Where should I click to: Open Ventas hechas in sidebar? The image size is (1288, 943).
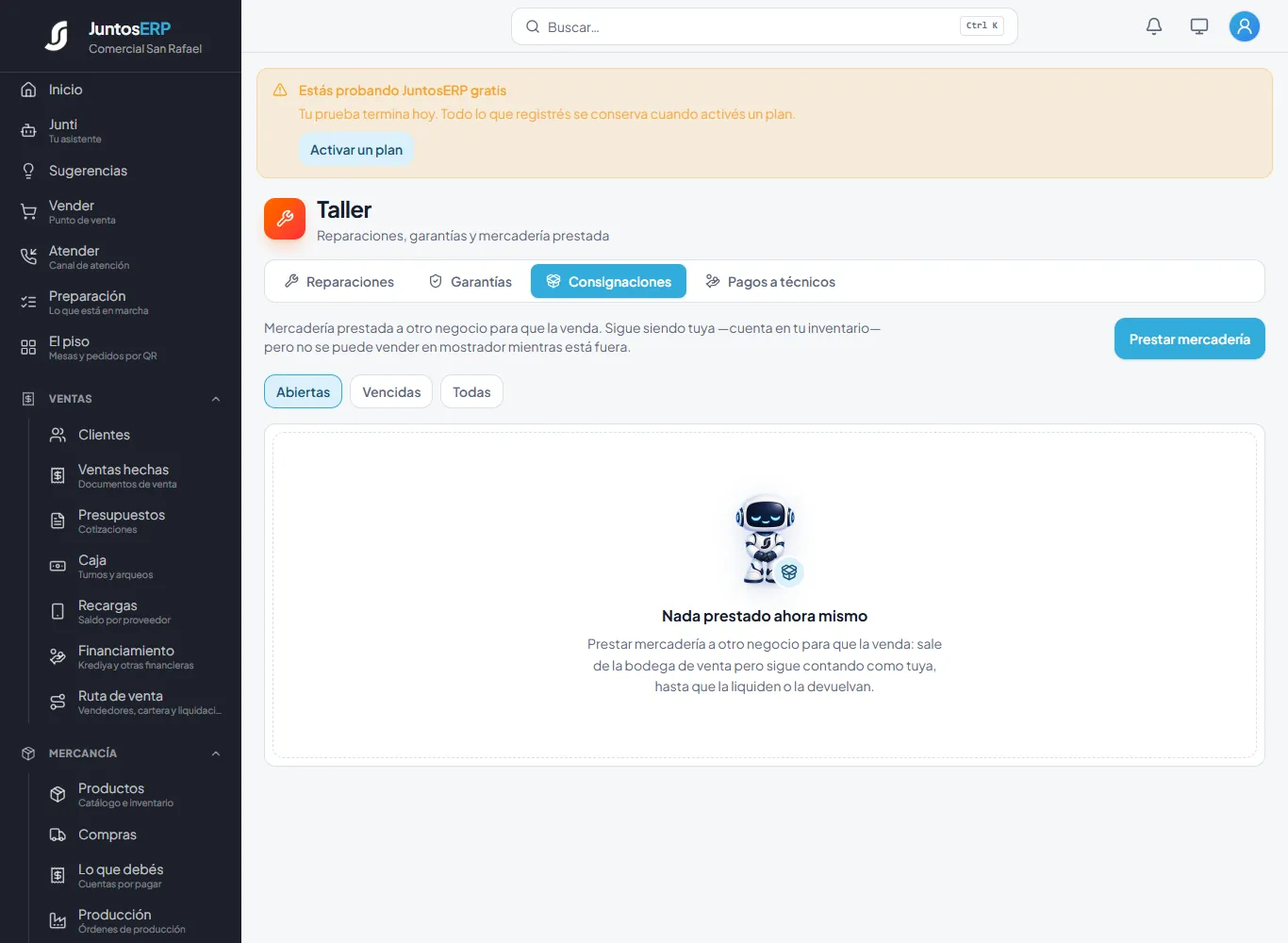tap(136, 475)
